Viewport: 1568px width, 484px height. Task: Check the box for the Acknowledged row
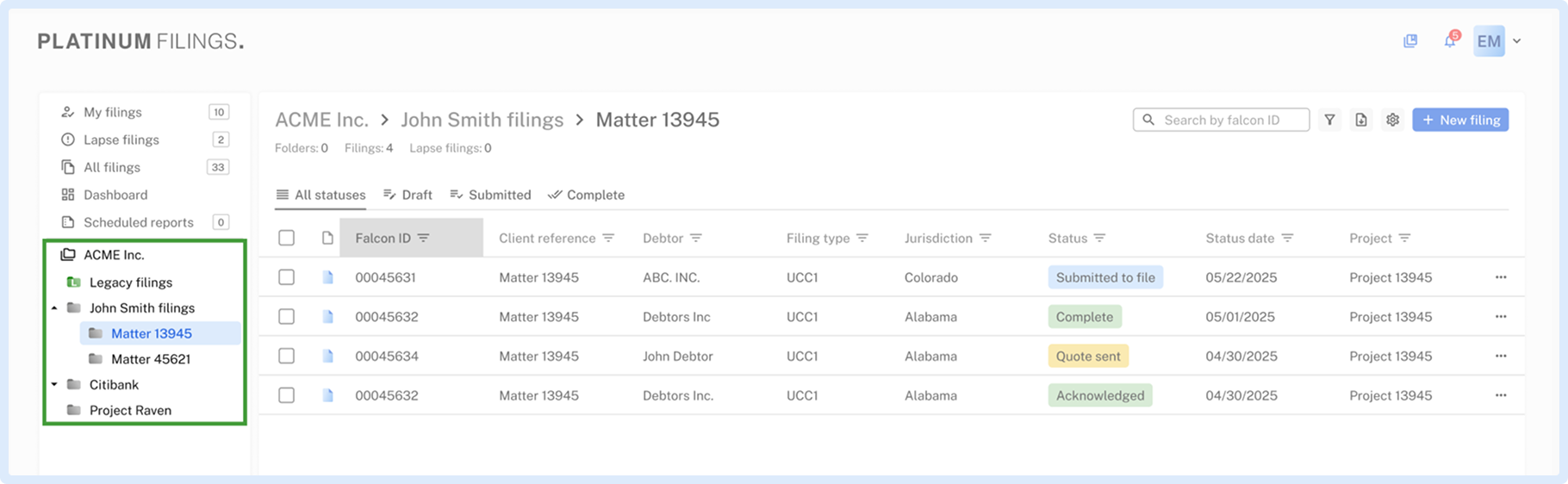(x=287, y=395)
